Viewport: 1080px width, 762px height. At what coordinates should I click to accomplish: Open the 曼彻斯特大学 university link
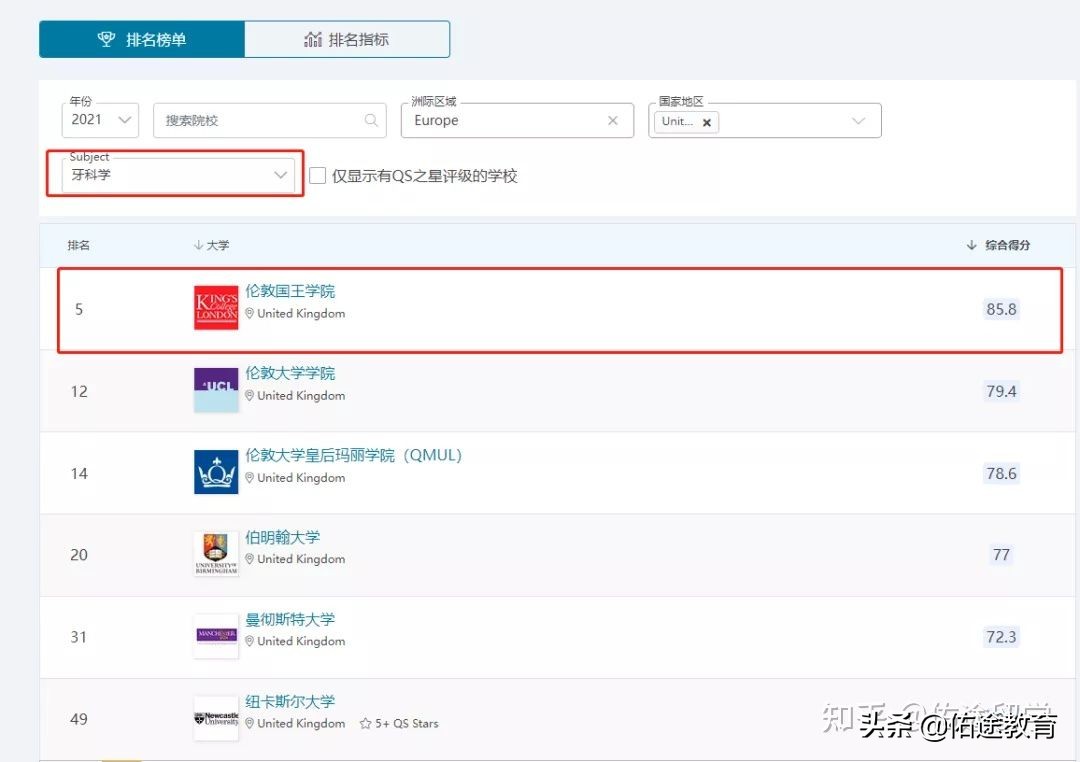coord(289,619)
